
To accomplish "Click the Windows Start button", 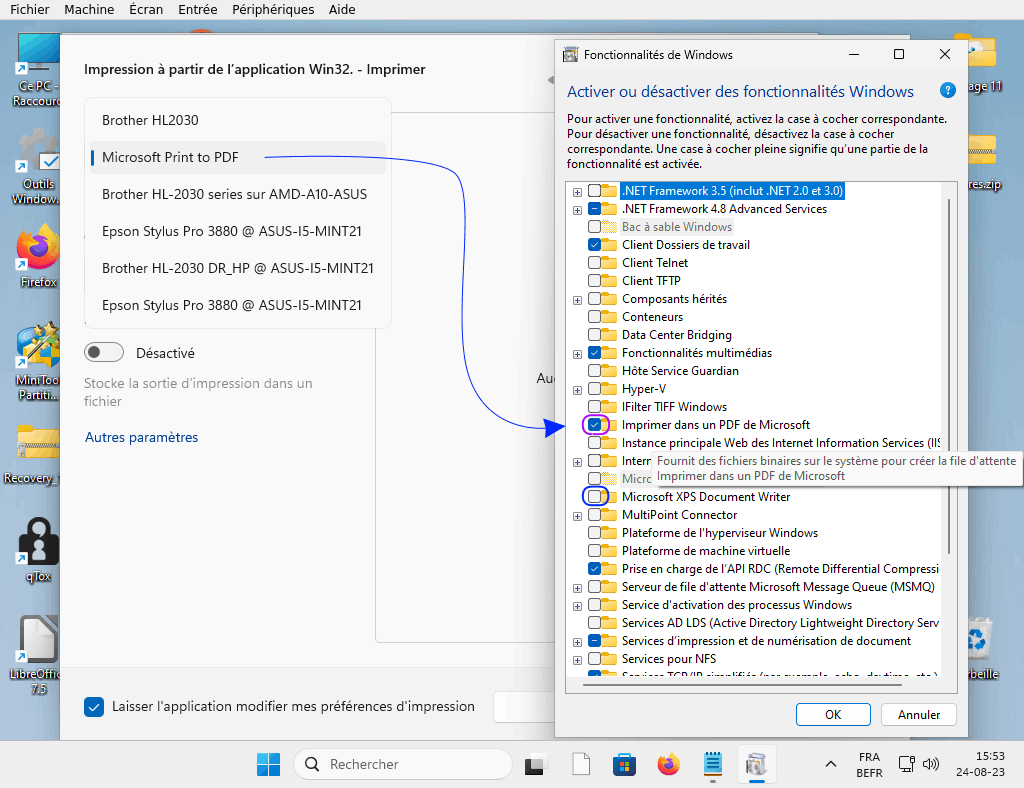I will (268, 764).
